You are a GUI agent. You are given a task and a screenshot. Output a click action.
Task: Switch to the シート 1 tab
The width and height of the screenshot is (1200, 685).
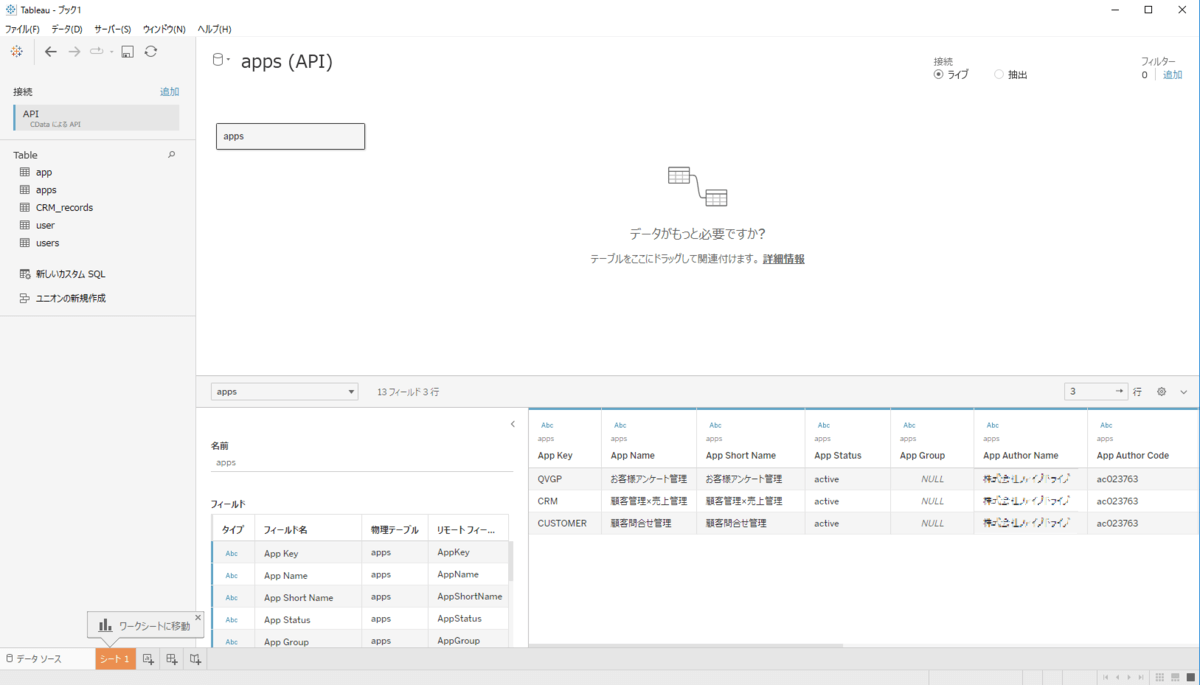coord(115,659)
